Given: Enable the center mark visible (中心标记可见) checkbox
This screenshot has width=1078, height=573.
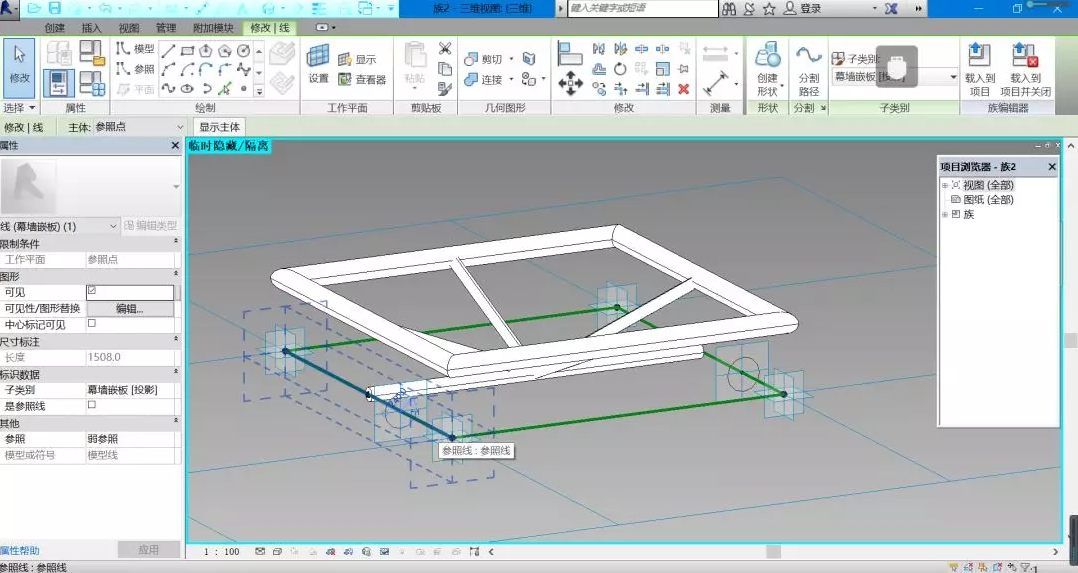Looking at the screenshot, I should [x=92, y=324].
